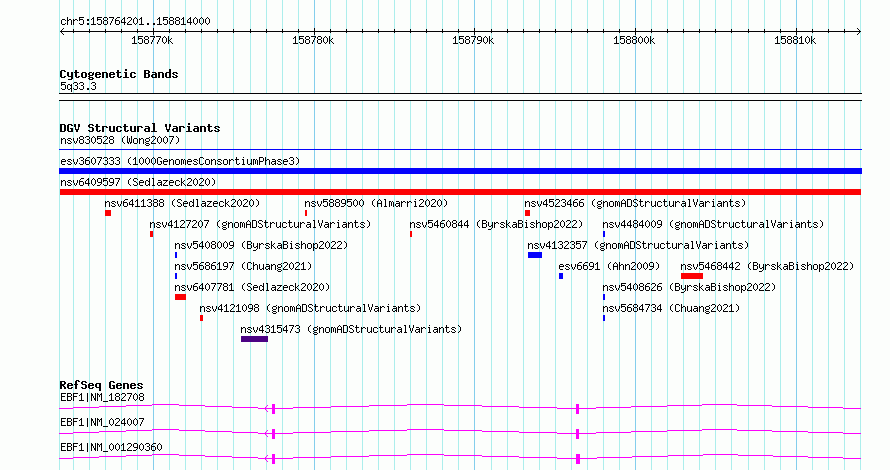
Task: Open nsv5408626 (ByrskaBishop2022) label
Action: pos(689,287)
